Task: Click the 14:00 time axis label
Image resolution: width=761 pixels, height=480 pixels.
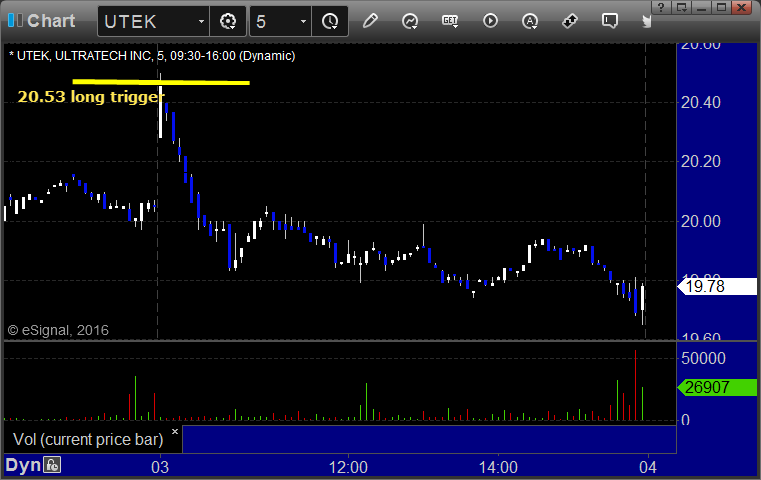Action: pos(498,467)
